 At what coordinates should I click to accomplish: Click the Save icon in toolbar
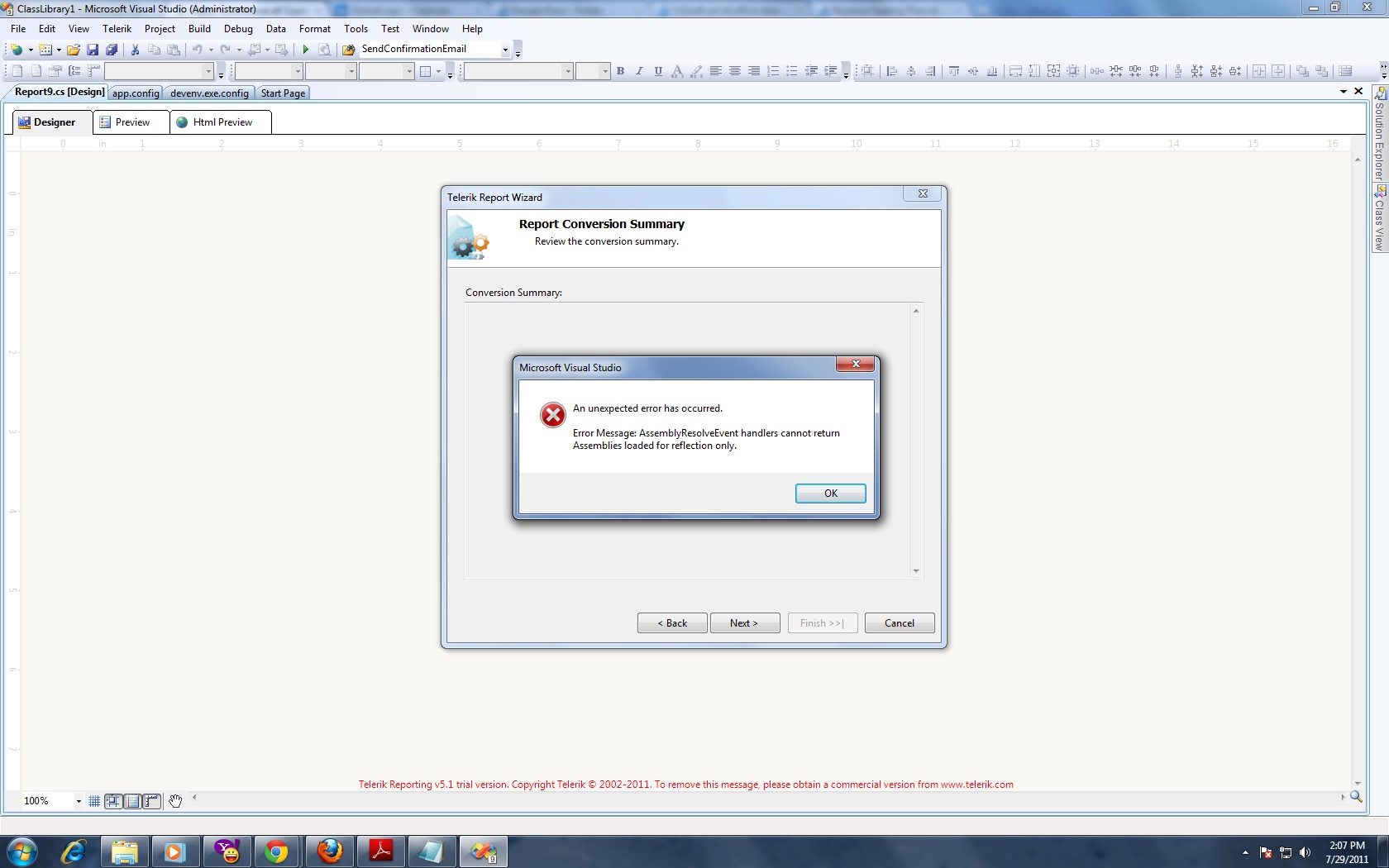93,50
